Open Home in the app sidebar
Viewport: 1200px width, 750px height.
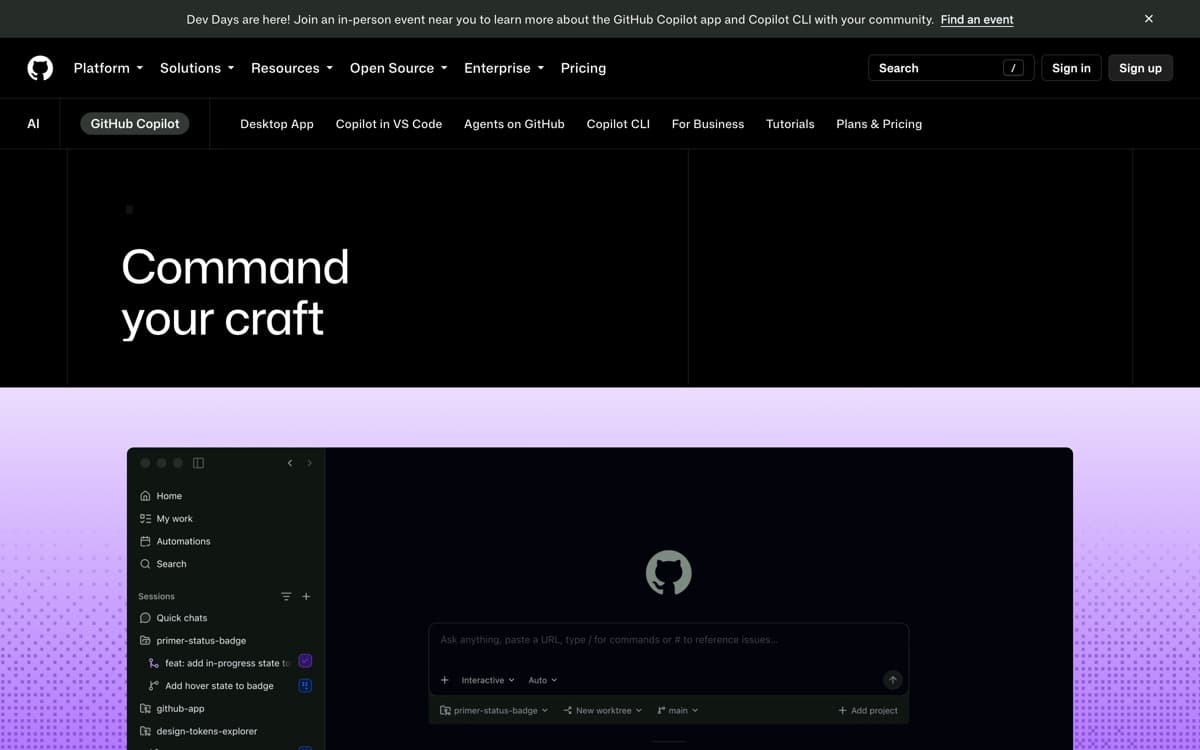(x=161, y=496)
